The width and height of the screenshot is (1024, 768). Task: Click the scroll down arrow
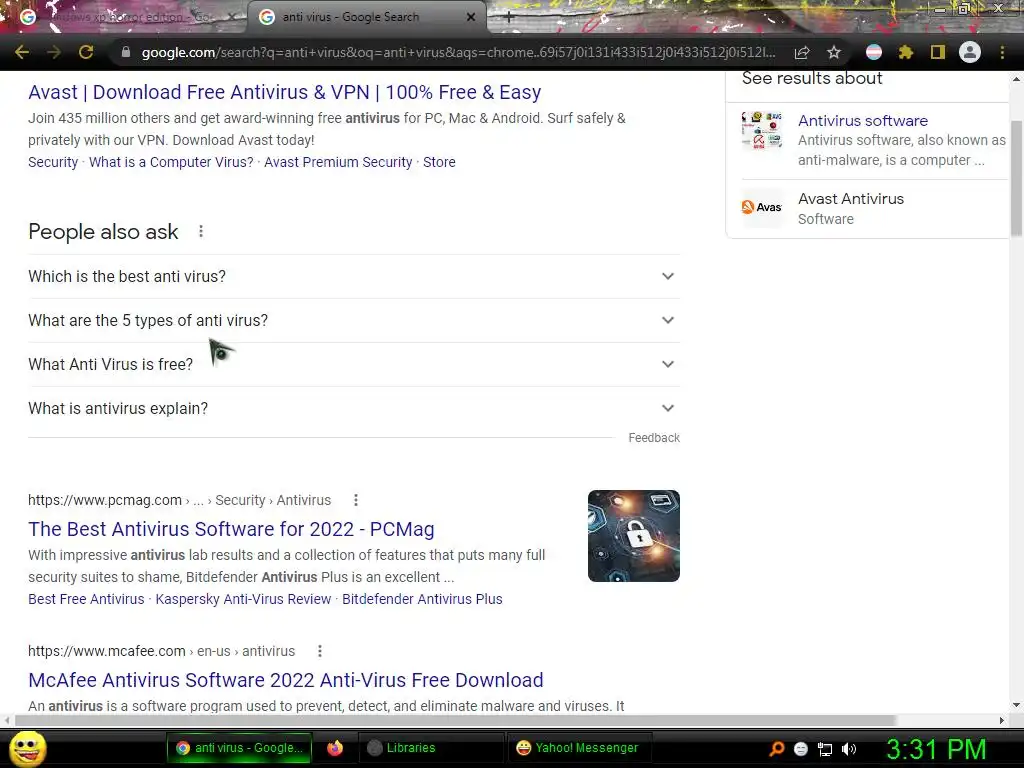[x=1016, y=705]
